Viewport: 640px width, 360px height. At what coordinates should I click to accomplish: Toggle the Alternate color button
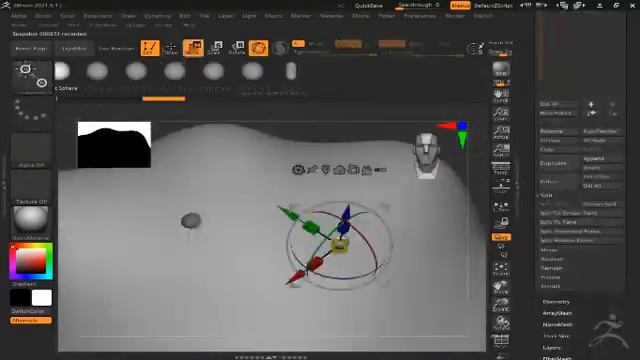(31, 320)
